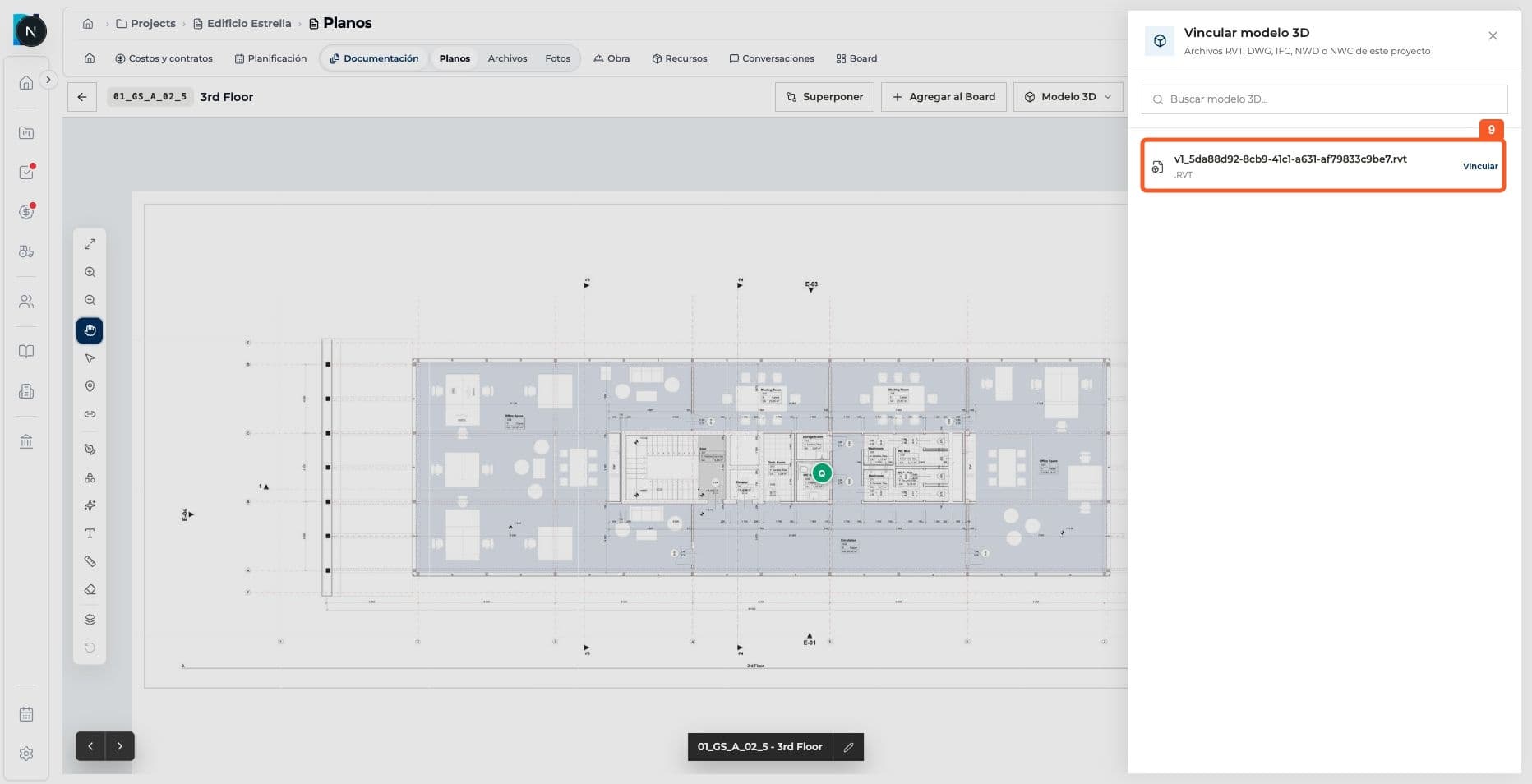Click the zoom in magnifier tool

coord(90,272)
